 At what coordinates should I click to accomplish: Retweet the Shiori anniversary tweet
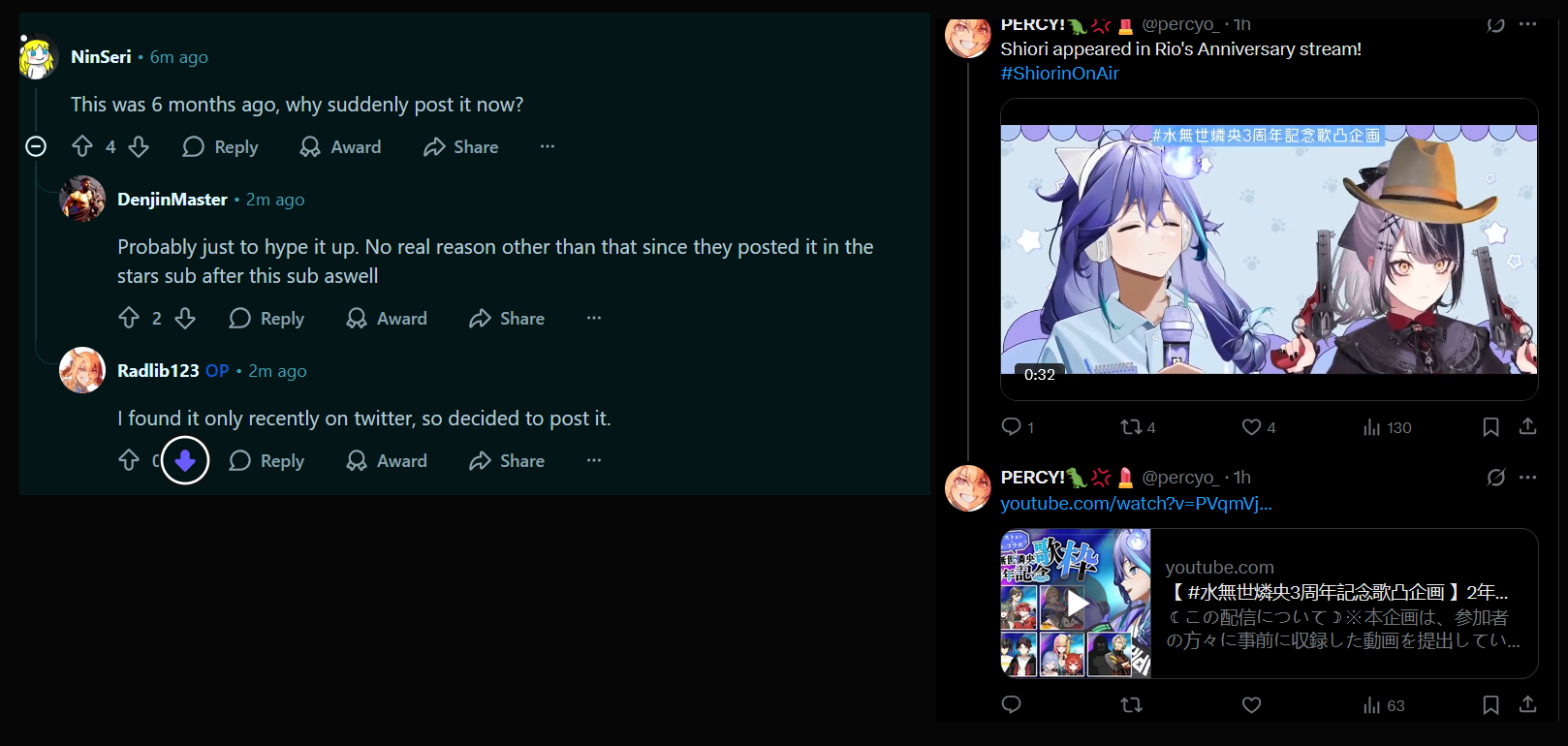tap(1138, 427)
